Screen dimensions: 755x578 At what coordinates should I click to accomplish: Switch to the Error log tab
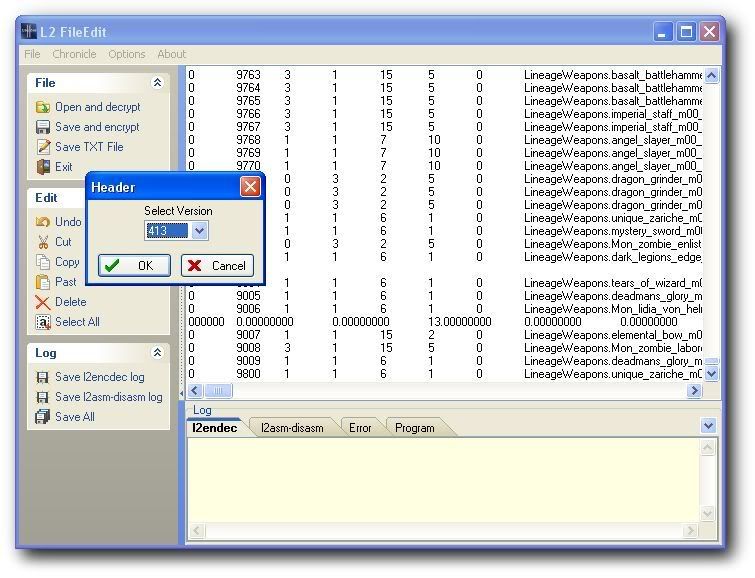[x=360, y=428]
